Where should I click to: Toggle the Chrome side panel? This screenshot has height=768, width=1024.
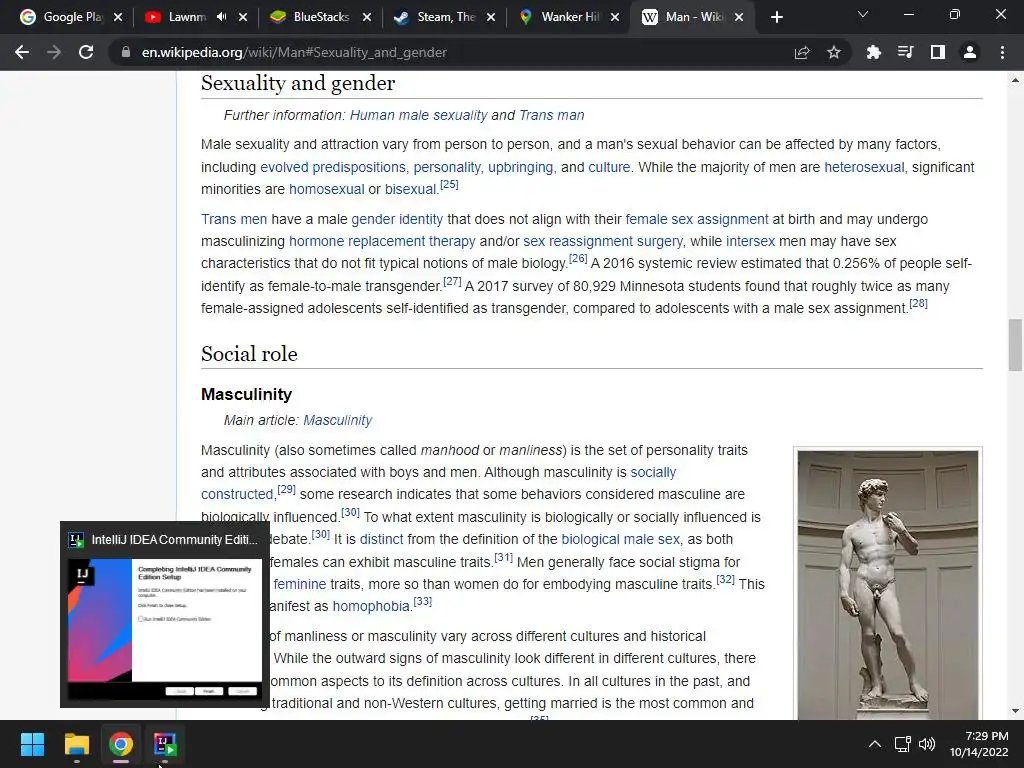coord(938,52)
